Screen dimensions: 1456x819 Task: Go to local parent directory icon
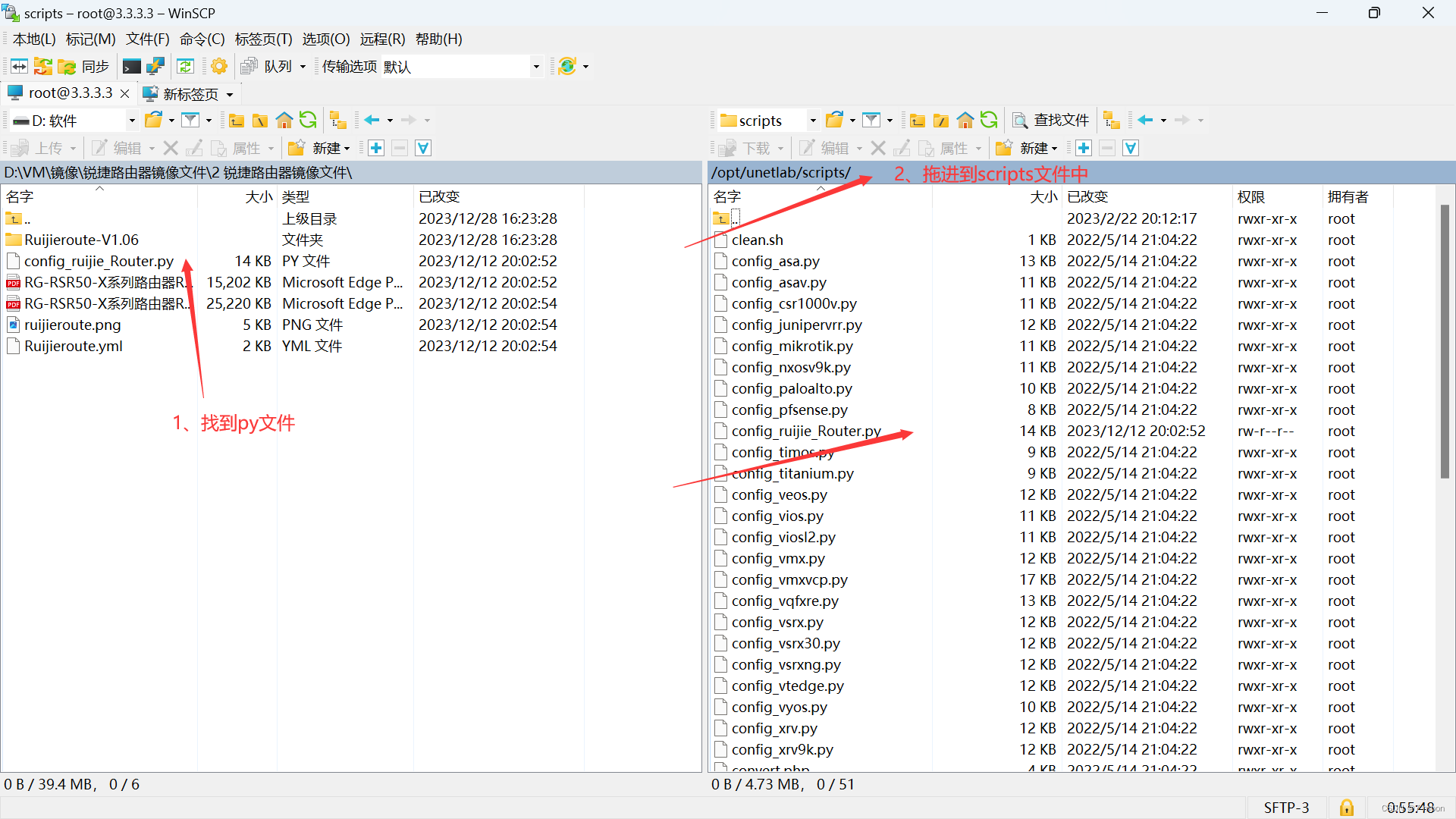(237, 120)
